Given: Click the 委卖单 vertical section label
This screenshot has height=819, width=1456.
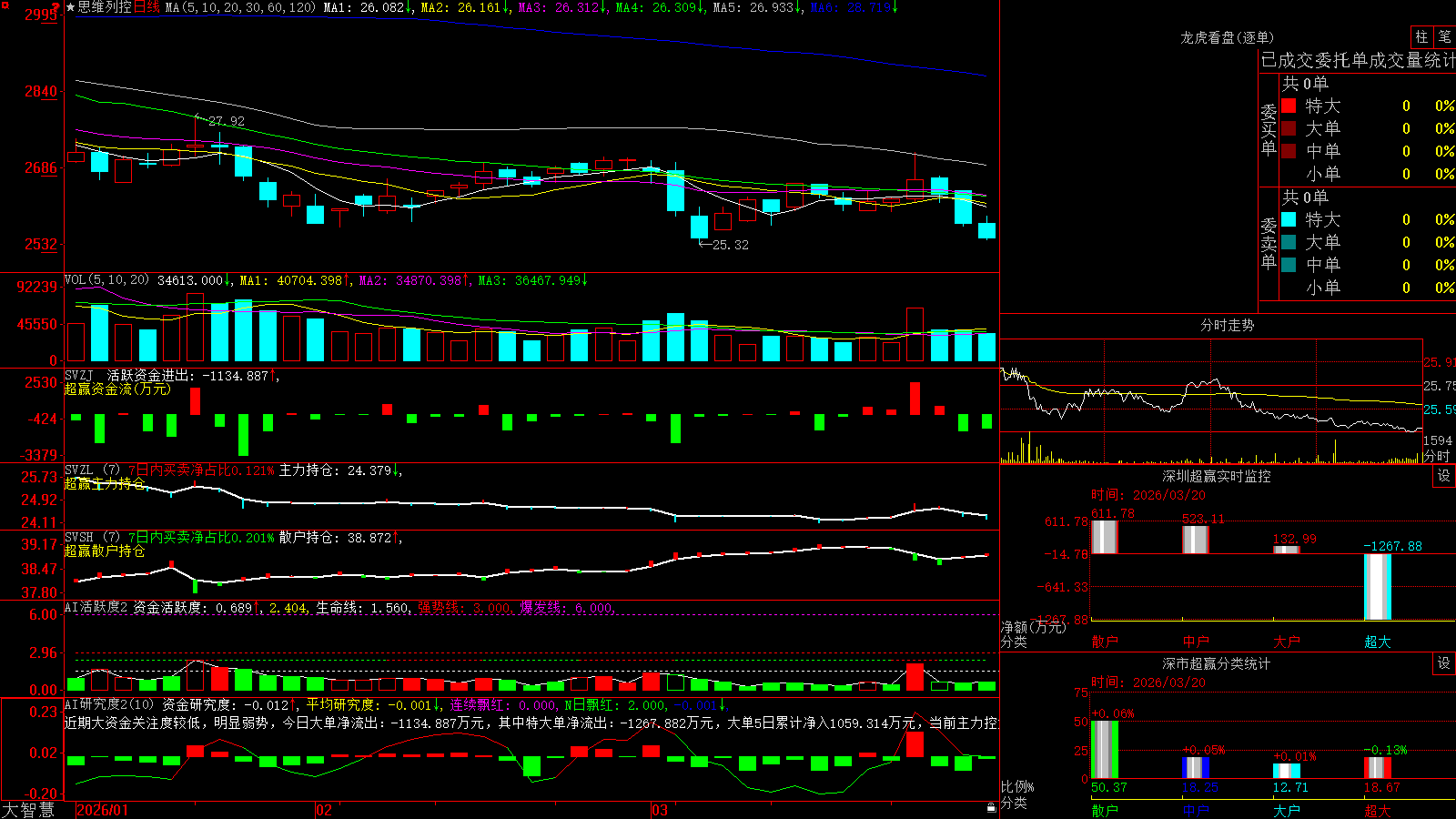Looking at the screenshot, I should [1269, 243].
